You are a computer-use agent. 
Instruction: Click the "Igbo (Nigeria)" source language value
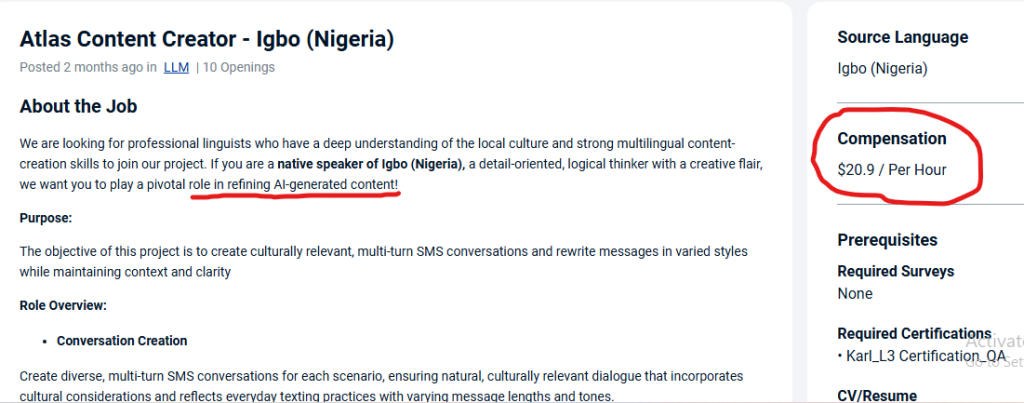[x=882, y=69]
